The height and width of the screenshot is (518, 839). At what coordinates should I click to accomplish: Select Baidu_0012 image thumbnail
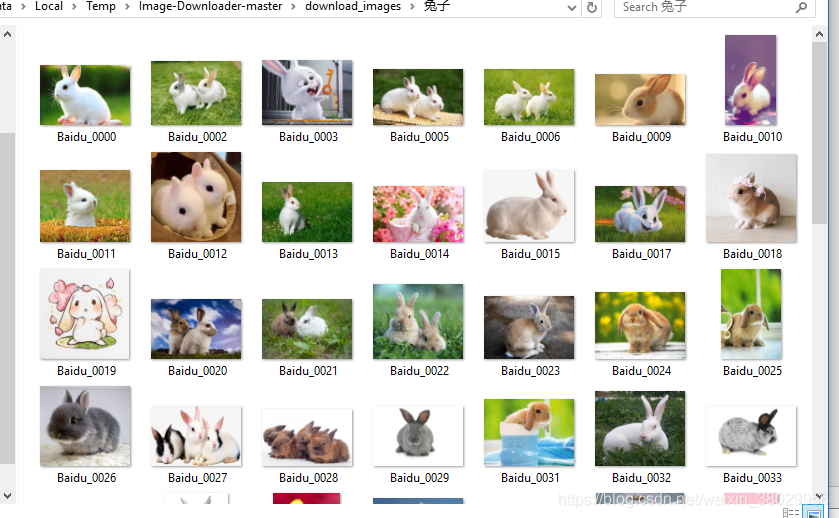196,197
